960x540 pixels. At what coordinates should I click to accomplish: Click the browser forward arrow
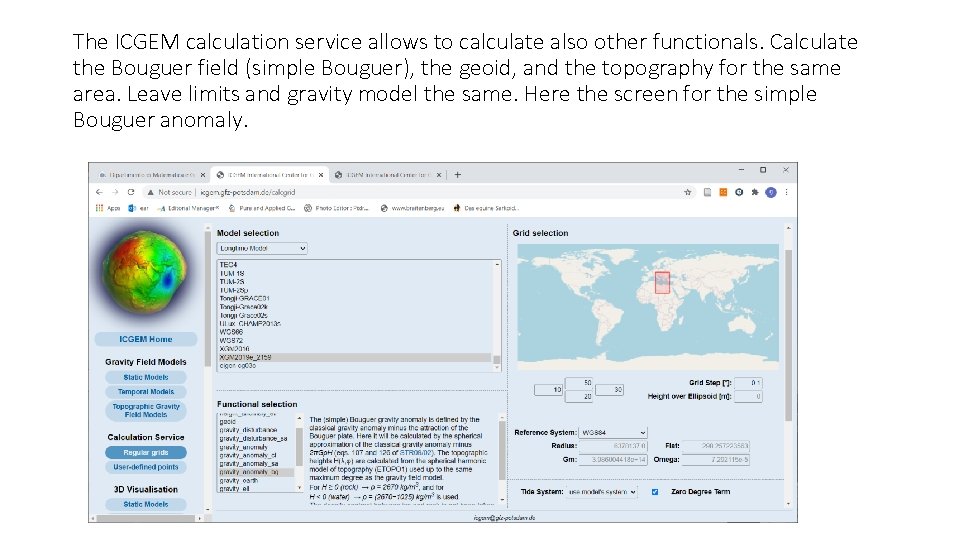click(114, 192)
